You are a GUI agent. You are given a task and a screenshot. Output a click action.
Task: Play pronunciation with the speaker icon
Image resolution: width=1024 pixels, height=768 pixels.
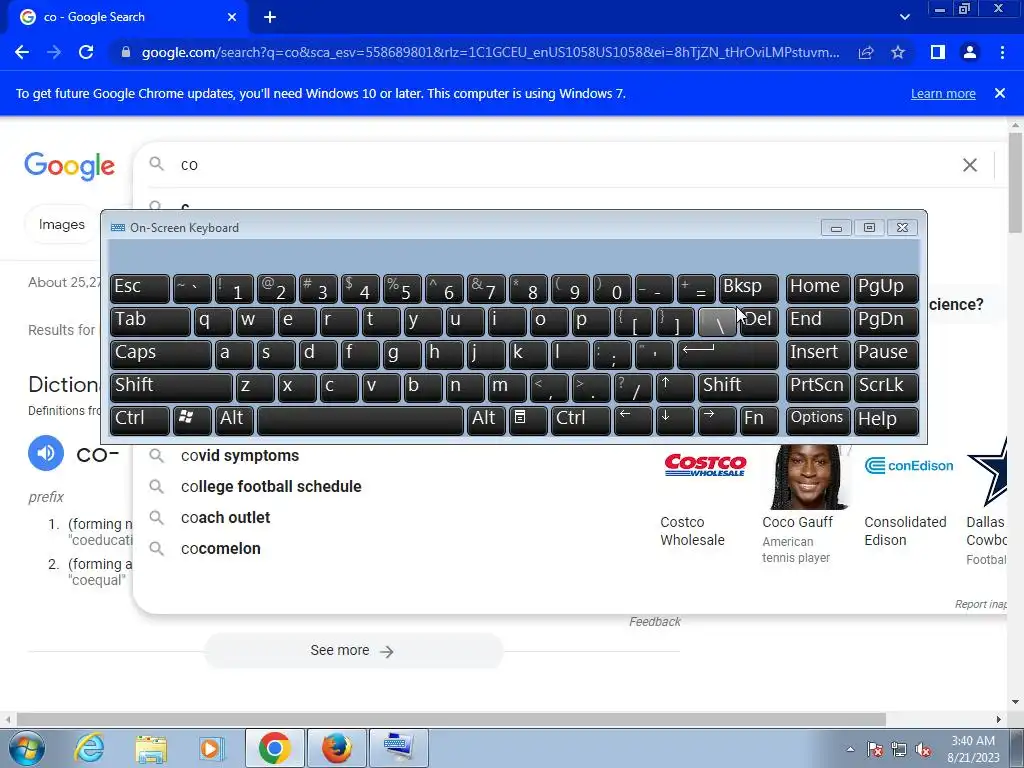tap(46, 453)
